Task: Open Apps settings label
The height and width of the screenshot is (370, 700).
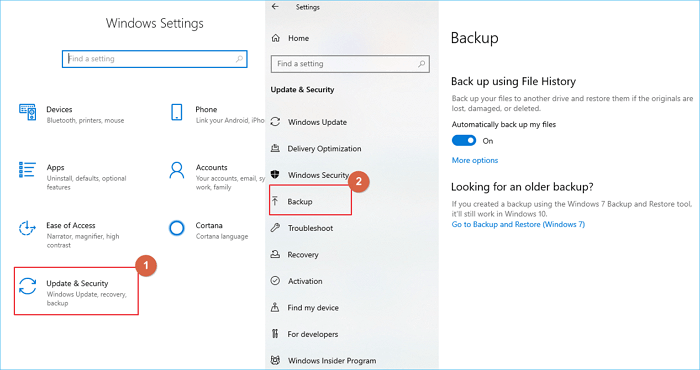Action: click(55, 167)
